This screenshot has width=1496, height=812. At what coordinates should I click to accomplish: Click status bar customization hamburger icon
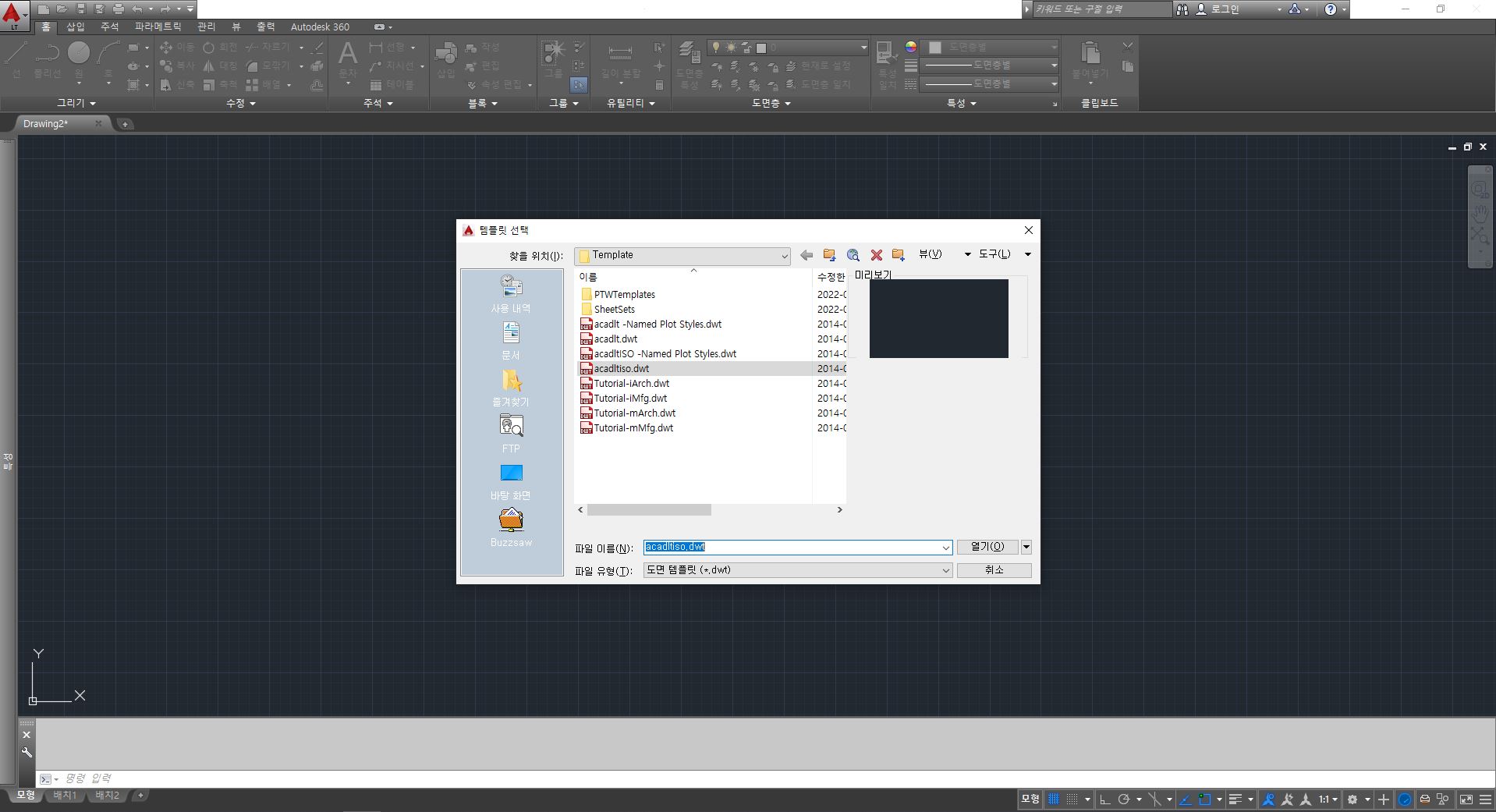(1485, 800)
